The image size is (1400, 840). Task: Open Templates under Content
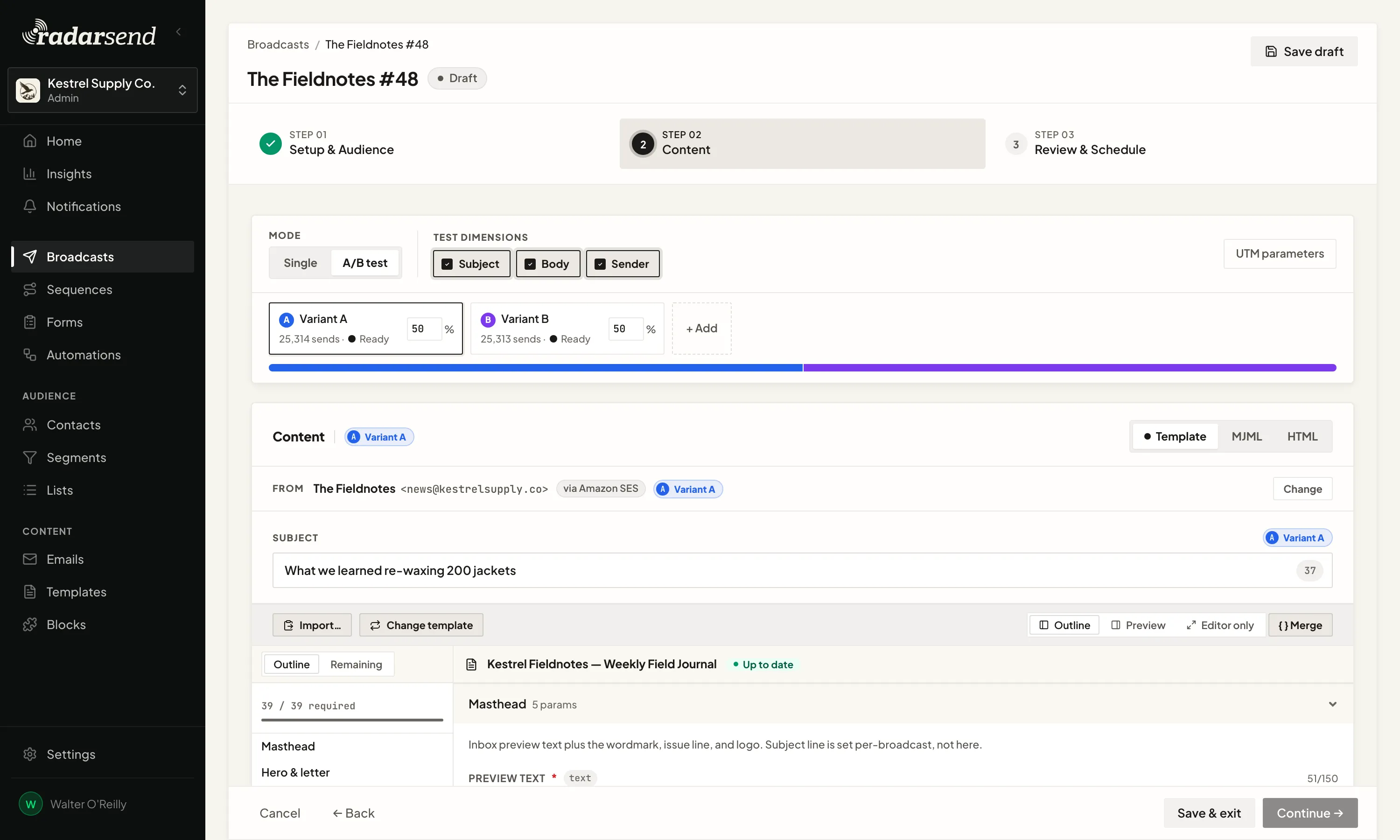tap(102, 592)
